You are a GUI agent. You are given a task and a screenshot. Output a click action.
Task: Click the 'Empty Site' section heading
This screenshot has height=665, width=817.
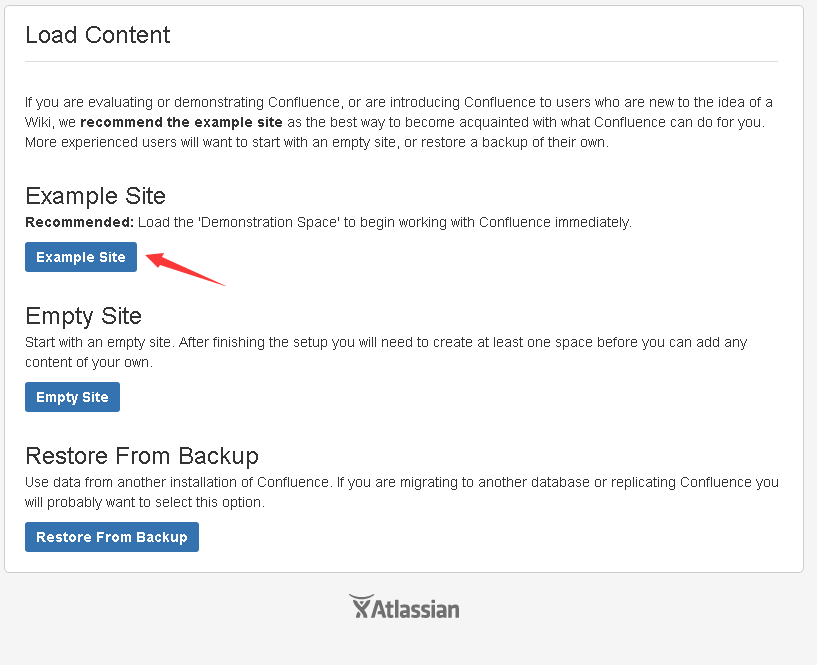83,316
